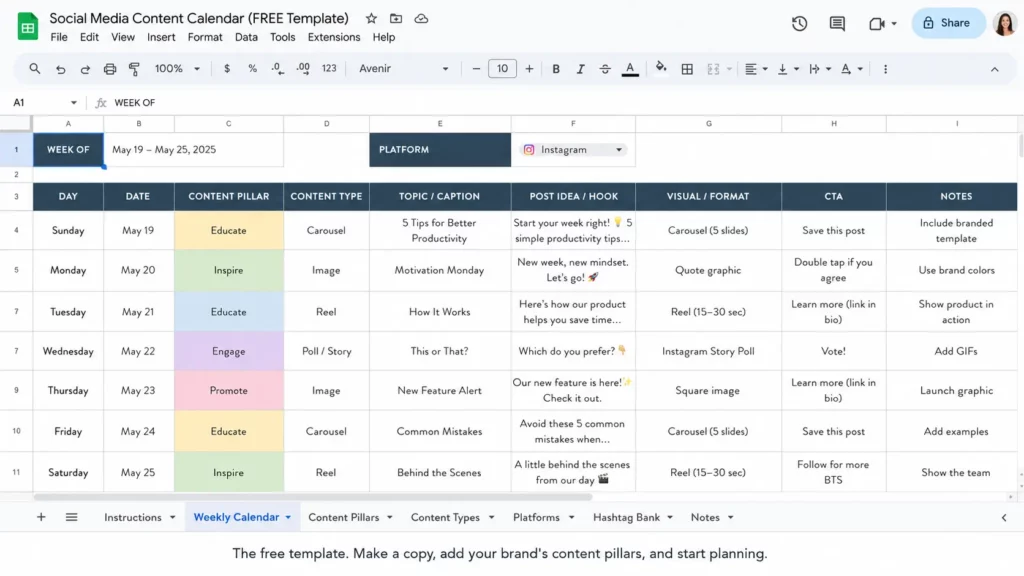Open version history clock icon
This screenshot has width=1024, height=576.
(x=799, y=24)
